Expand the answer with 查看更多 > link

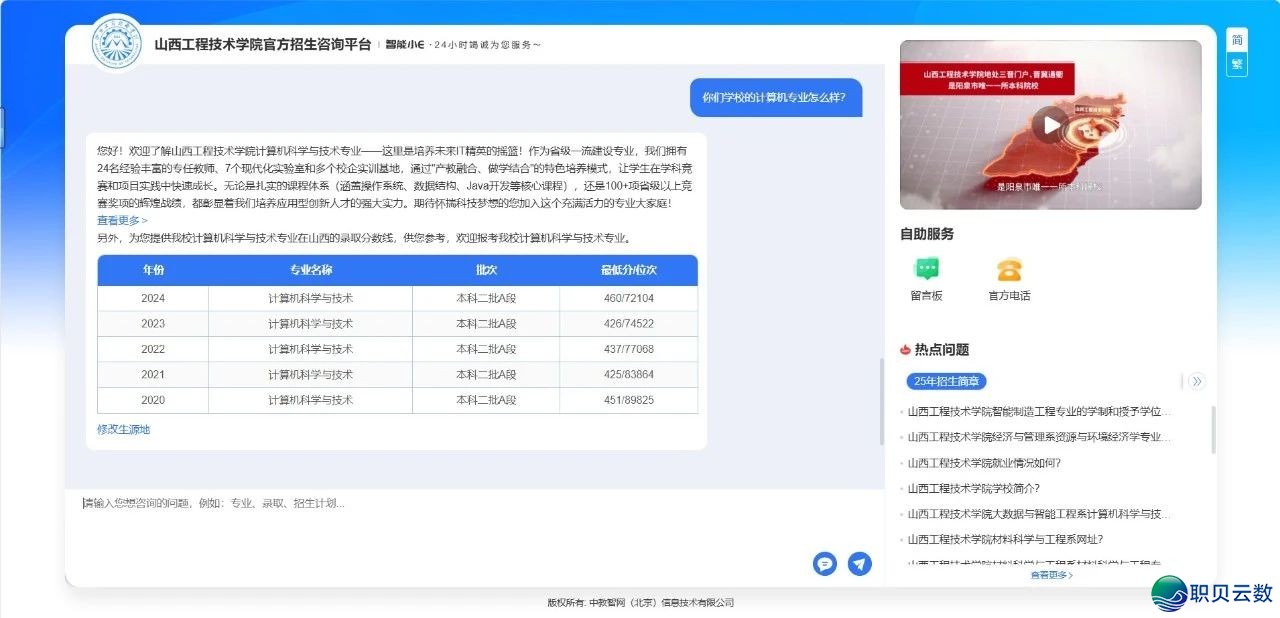pyautogui.click(x=122, y=220)
